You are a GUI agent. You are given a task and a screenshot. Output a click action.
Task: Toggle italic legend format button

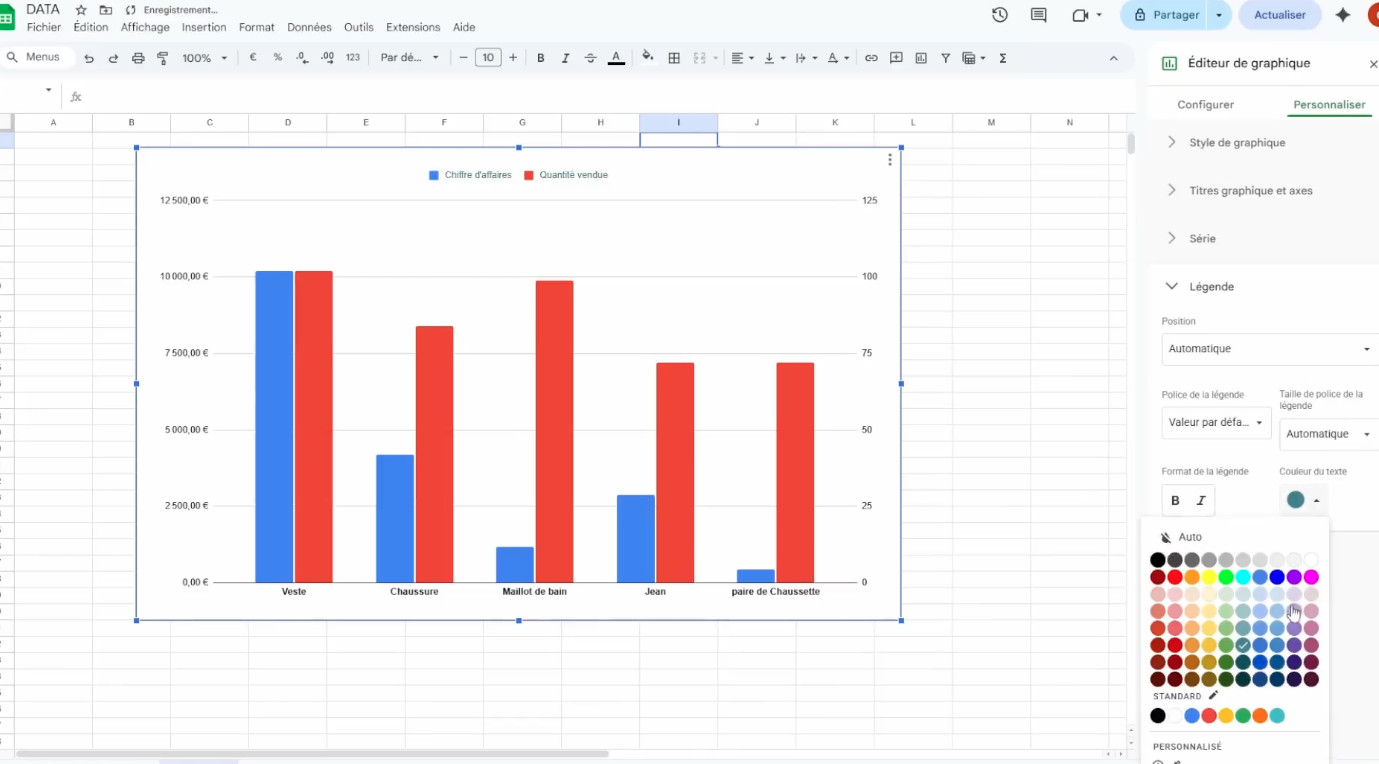(1201, 500)
